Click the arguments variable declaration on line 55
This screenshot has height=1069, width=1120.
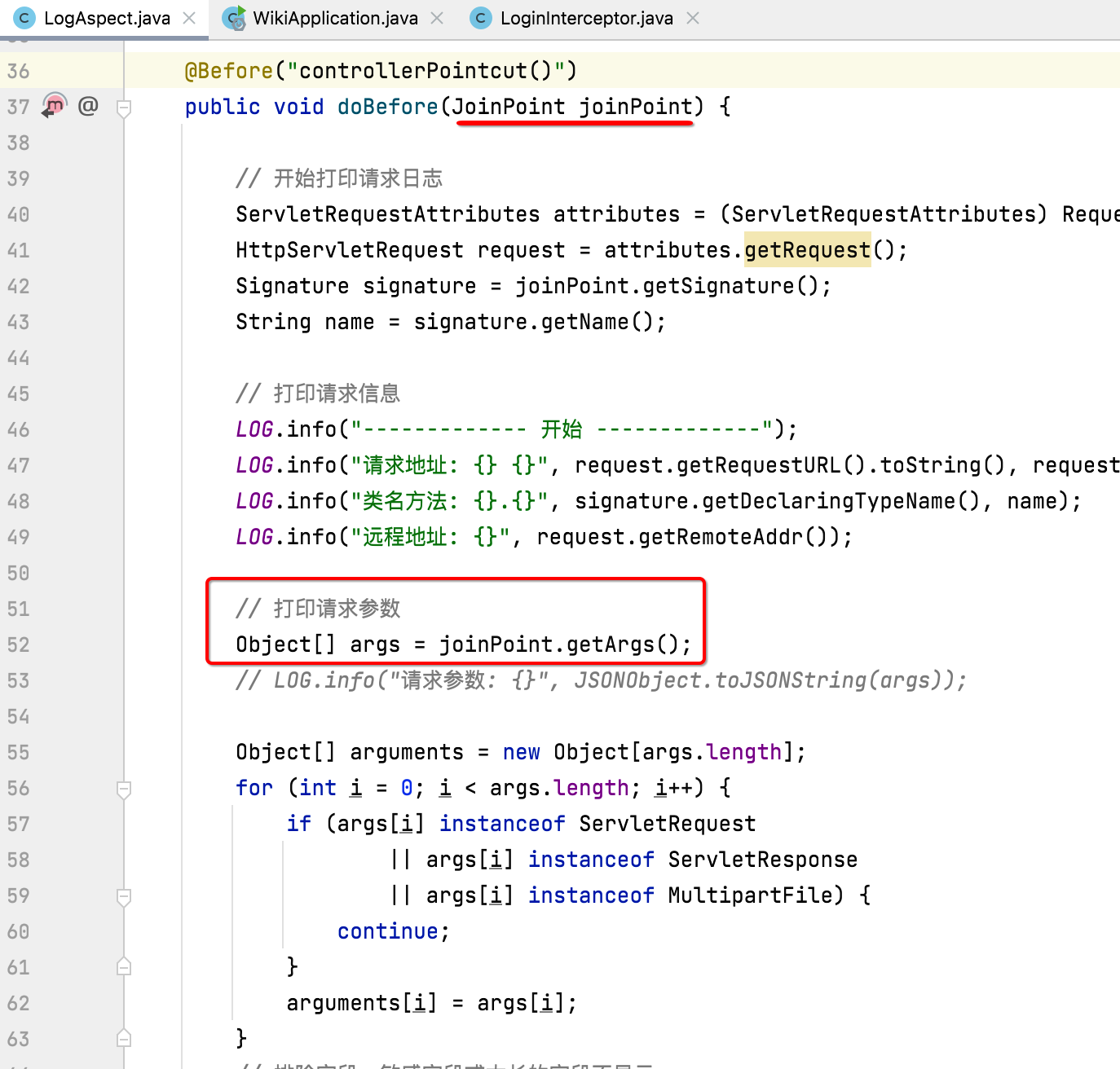(x=407, y=752)
